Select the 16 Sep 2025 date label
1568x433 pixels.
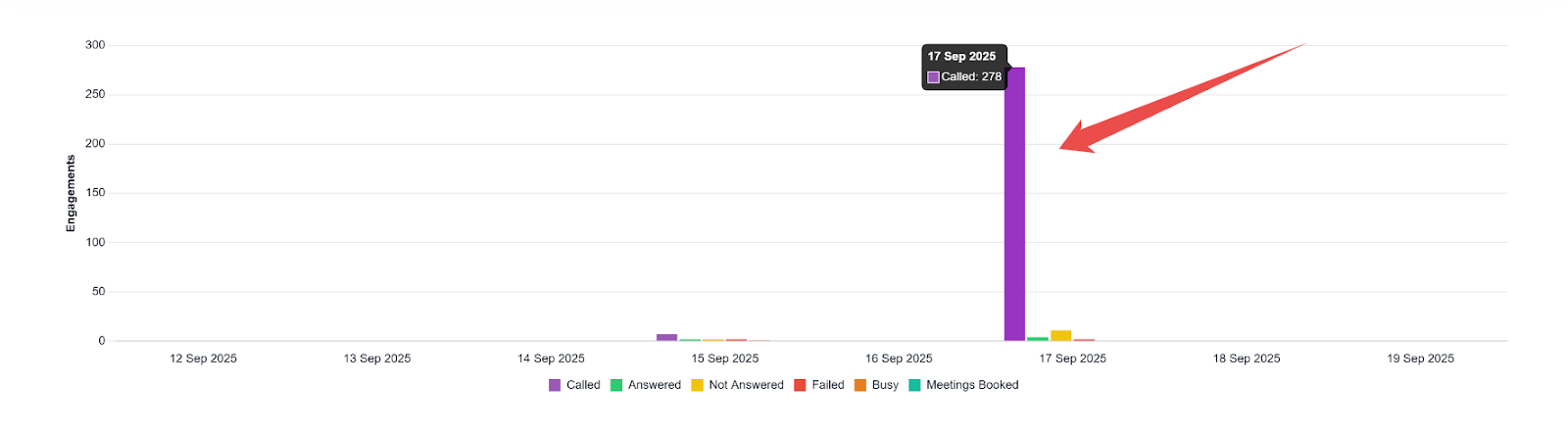click(899, 359)
